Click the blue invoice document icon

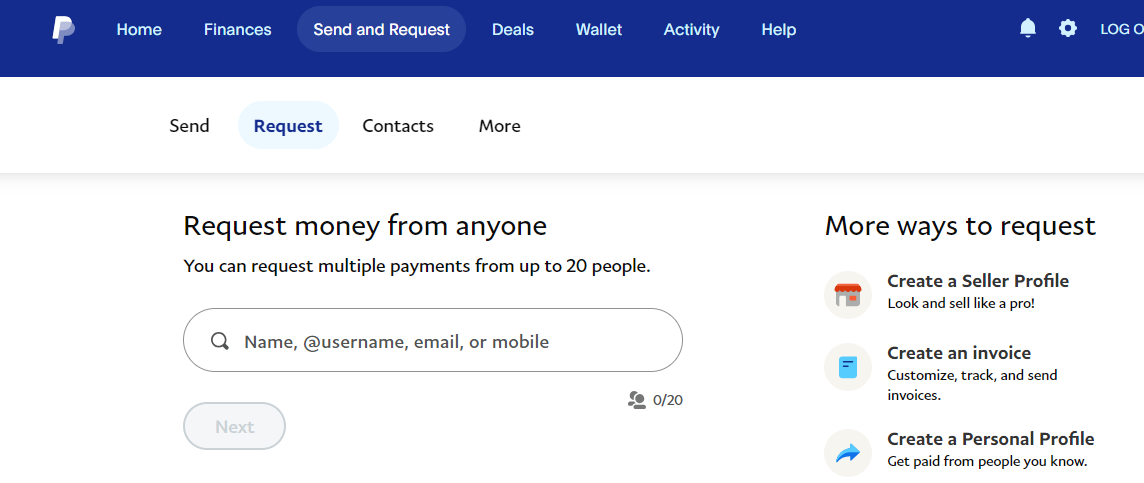click(x=848, y=367)
